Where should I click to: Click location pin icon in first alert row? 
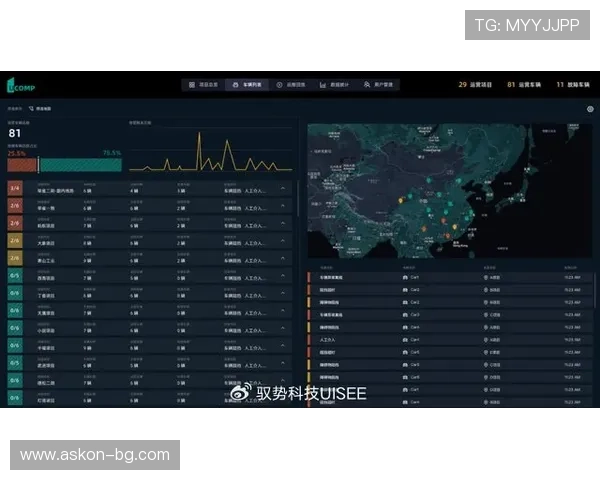486,276
